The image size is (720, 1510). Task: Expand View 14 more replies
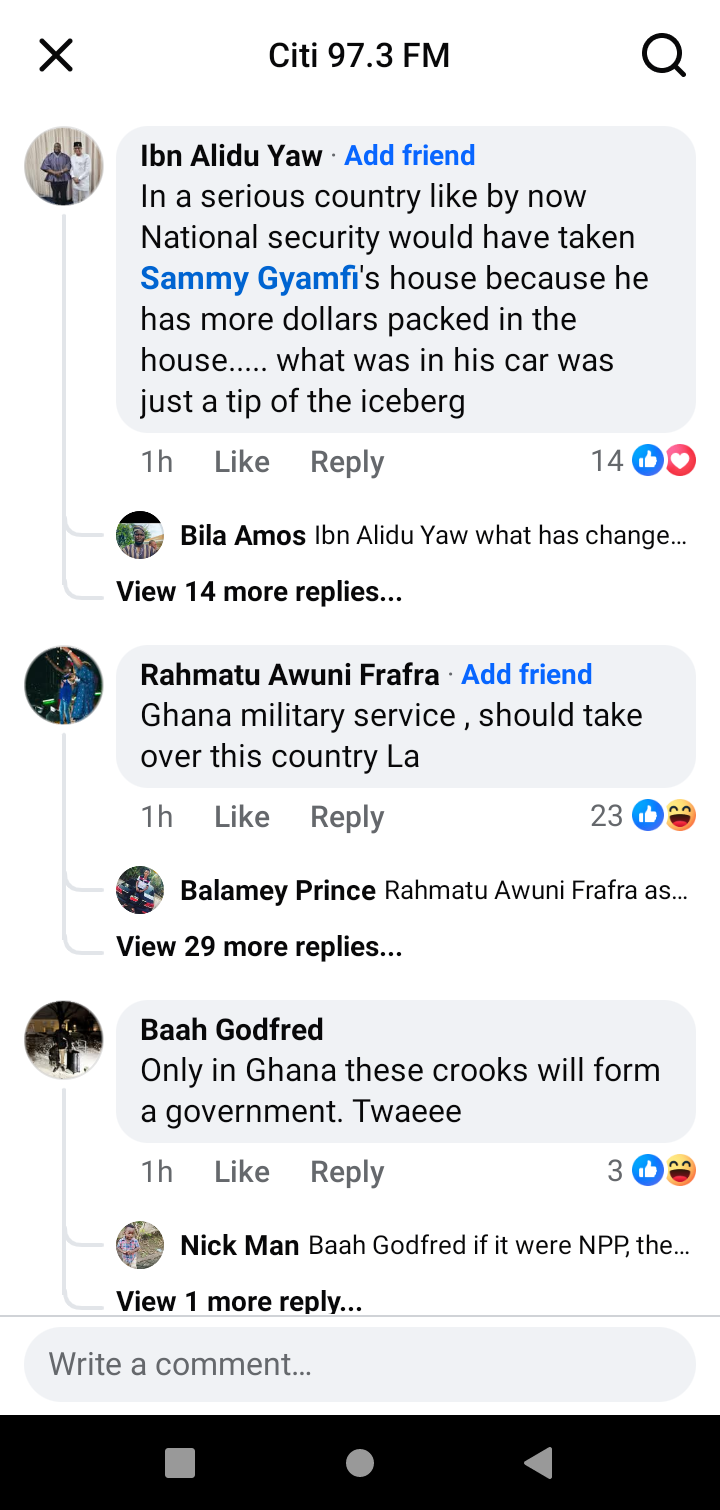click(x=259, y=592)
